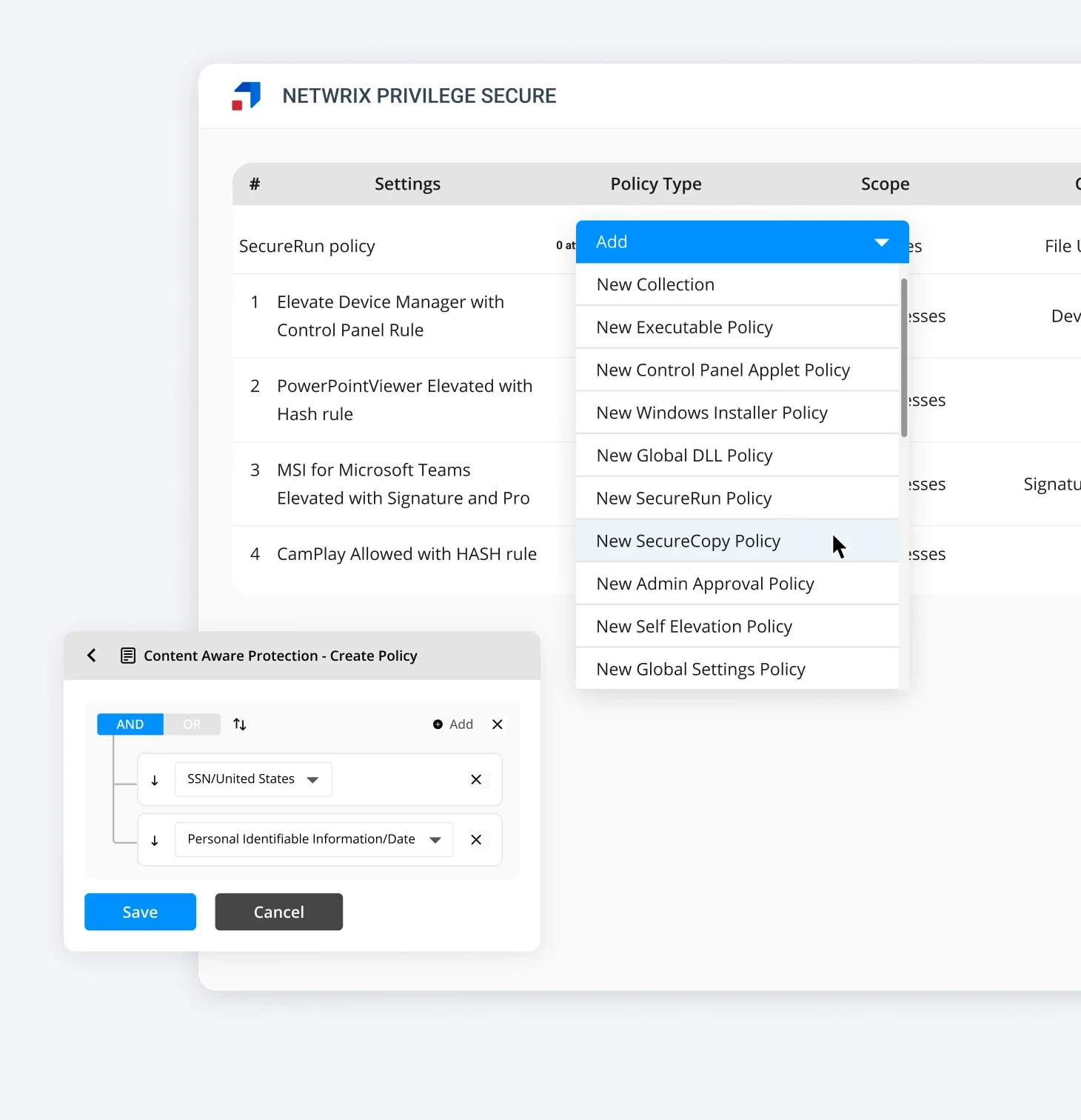This screenshot has height=1120, width=1081.
Task: Click the down arrow beside SSN/United States
Action: click(x=155, y=780)
